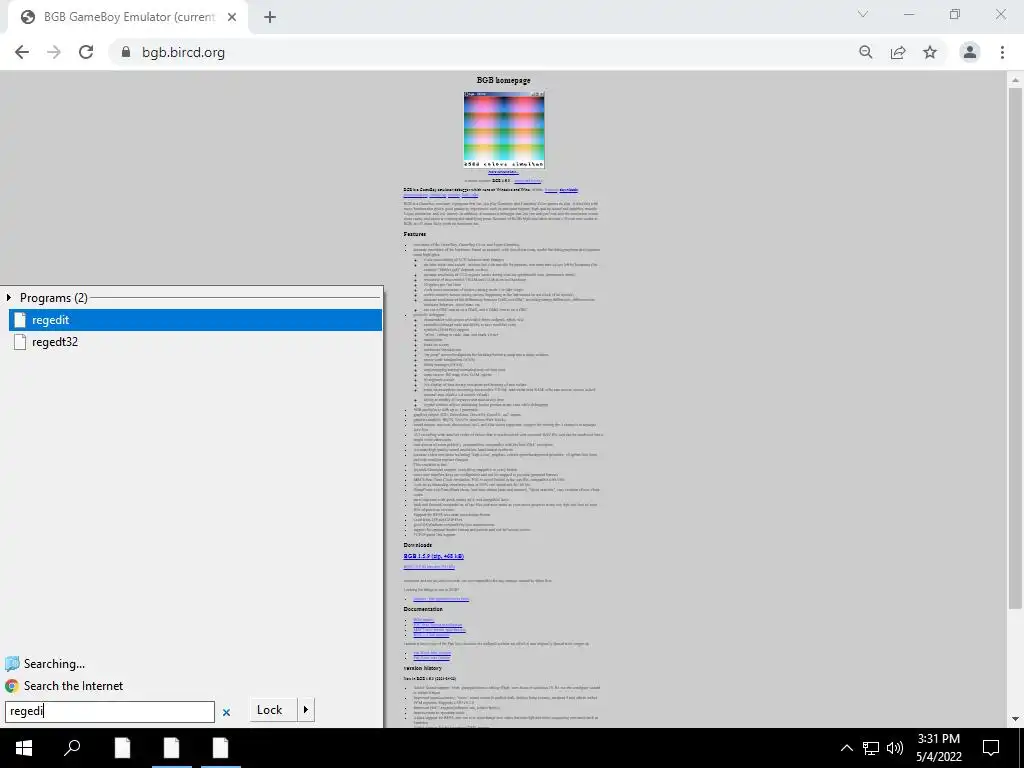Image resolution: width=1024 pixels, height=768 pixels.
Task: Click the link under the screenshot image
Action: 503,172
